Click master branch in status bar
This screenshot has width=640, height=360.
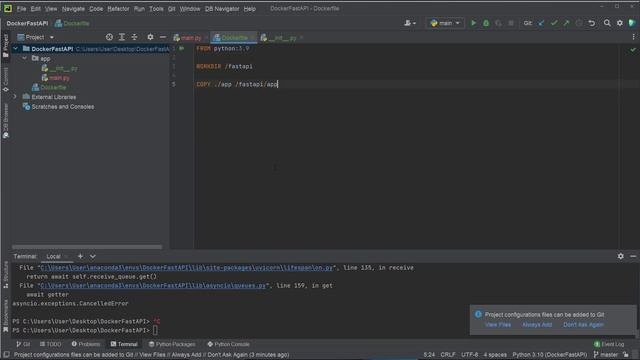(606, 355)
